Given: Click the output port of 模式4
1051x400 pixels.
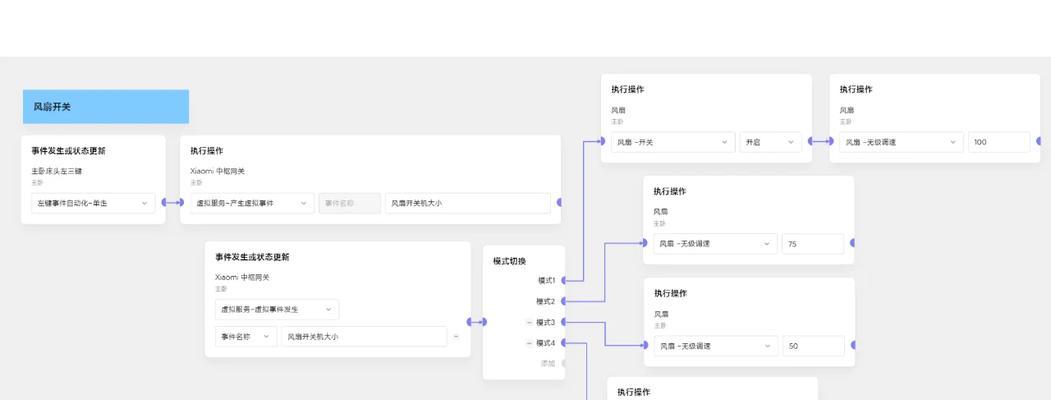Looking at the screenshot, I should pyautogui.click(x=562, y=343).
